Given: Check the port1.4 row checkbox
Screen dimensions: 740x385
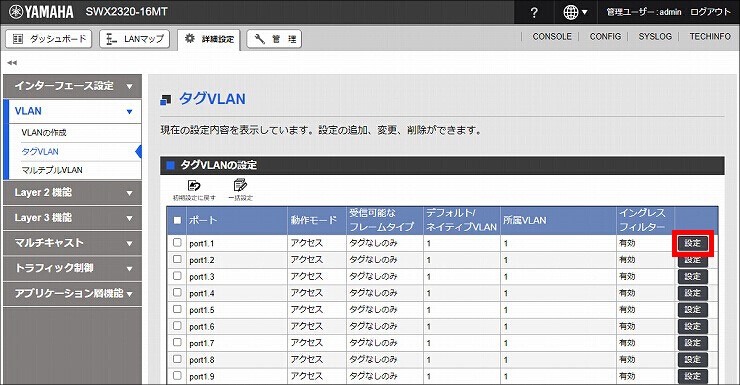Looking at the screenshot, I should pyautogui.click(x=177, y=293).
